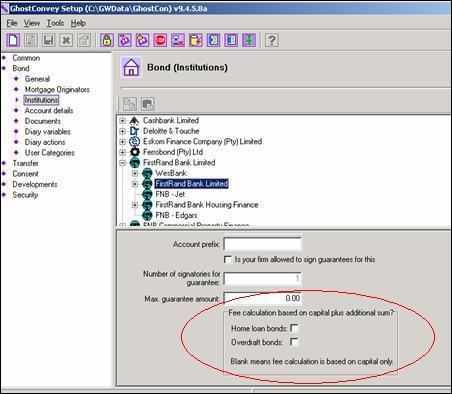Click the padlock icon in toolbar
The height and width of the screenshot is (394, 452).
(x=107, y=40)
